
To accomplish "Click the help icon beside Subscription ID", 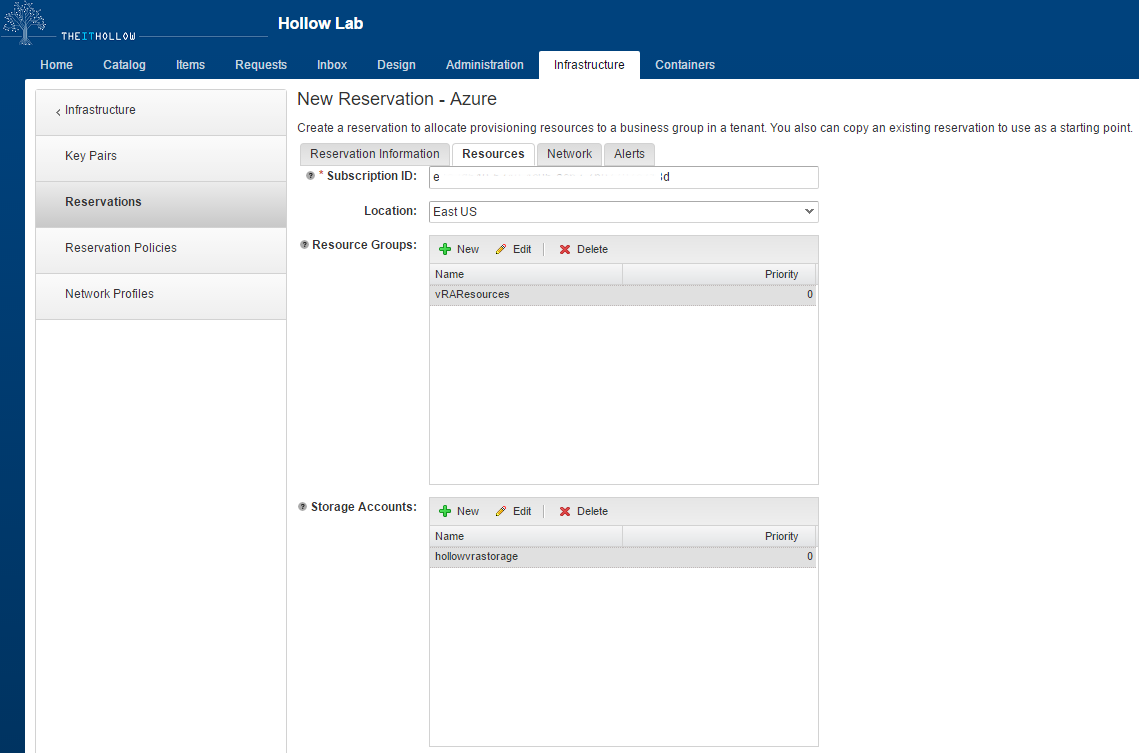I will (310, 176).
